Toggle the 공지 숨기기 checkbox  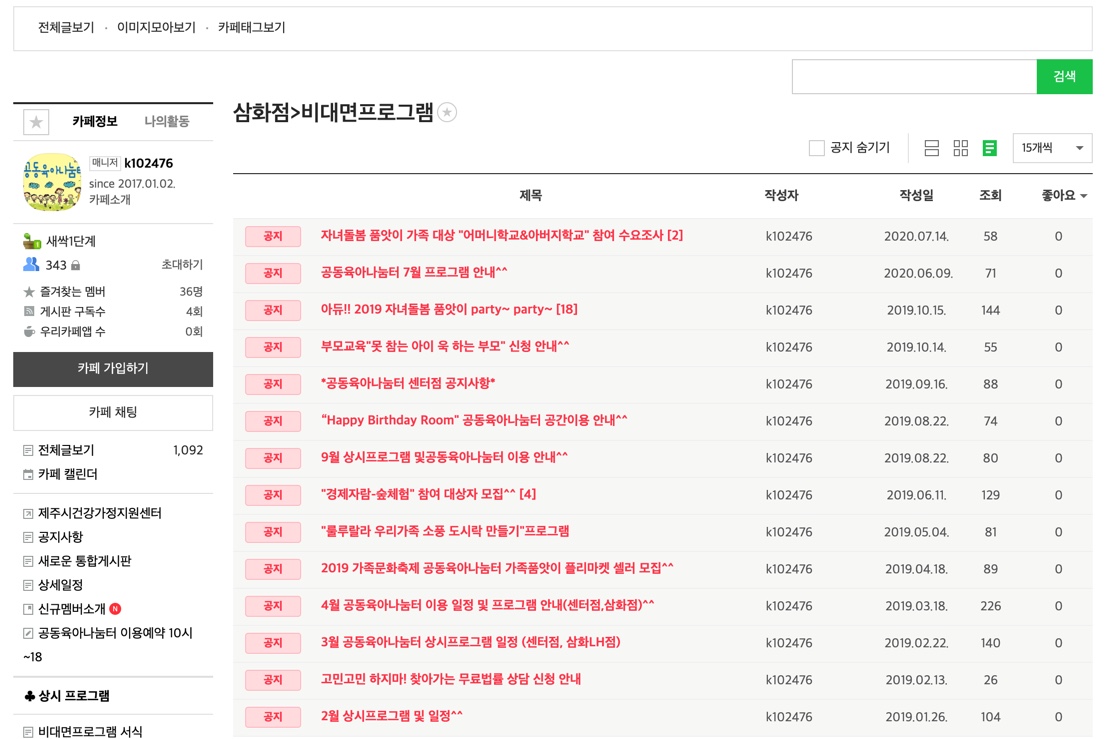[817, 148]
